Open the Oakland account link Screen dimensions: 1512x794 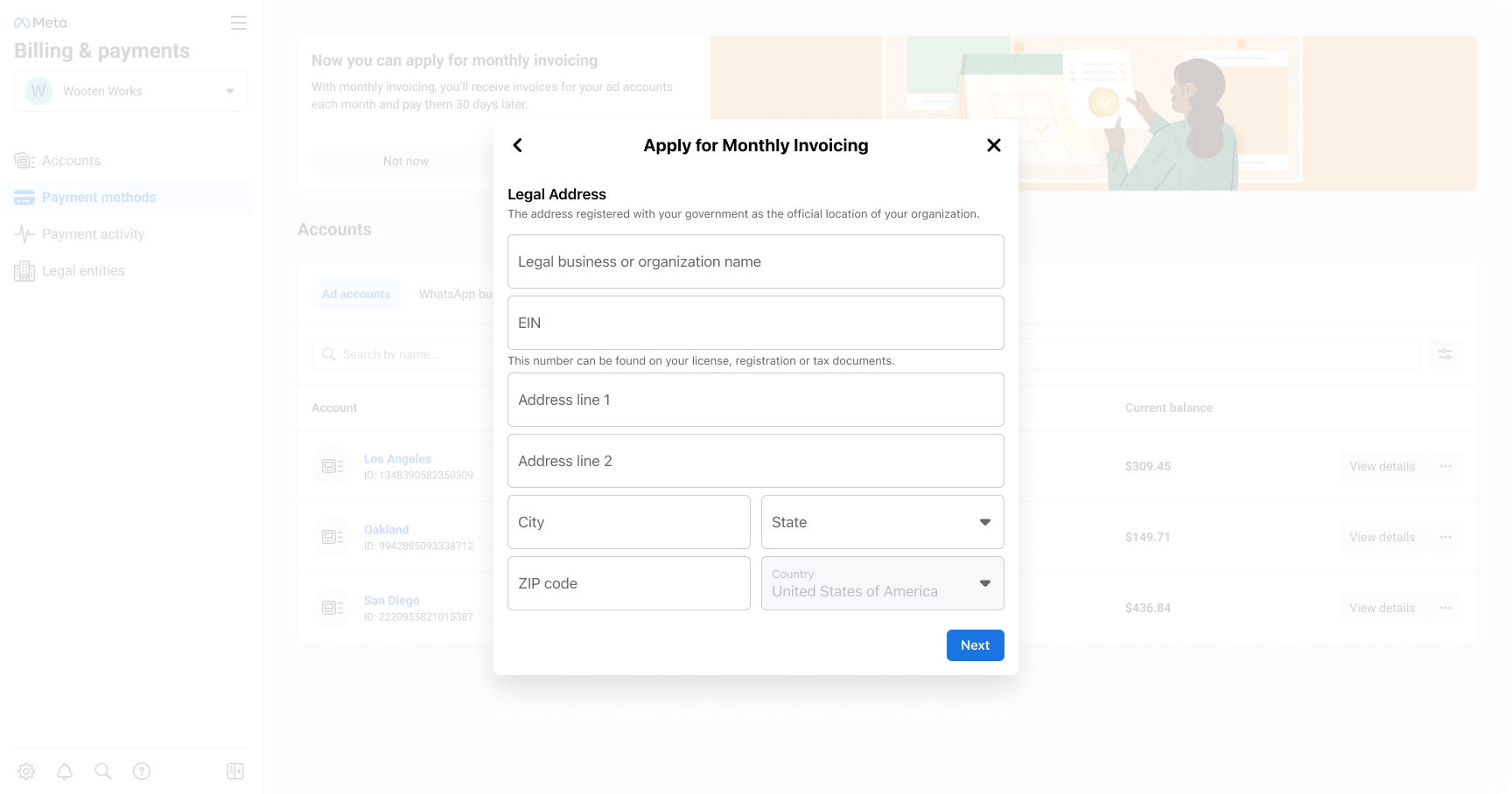click(387, 530)
